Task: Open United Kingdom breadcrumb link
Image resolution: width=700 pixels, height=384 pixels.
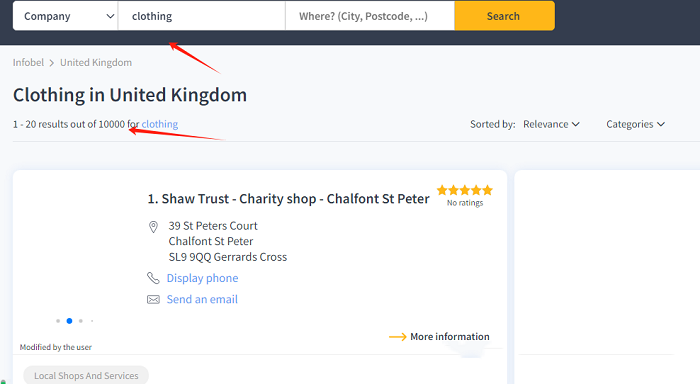Action: [x=96, y=63]
